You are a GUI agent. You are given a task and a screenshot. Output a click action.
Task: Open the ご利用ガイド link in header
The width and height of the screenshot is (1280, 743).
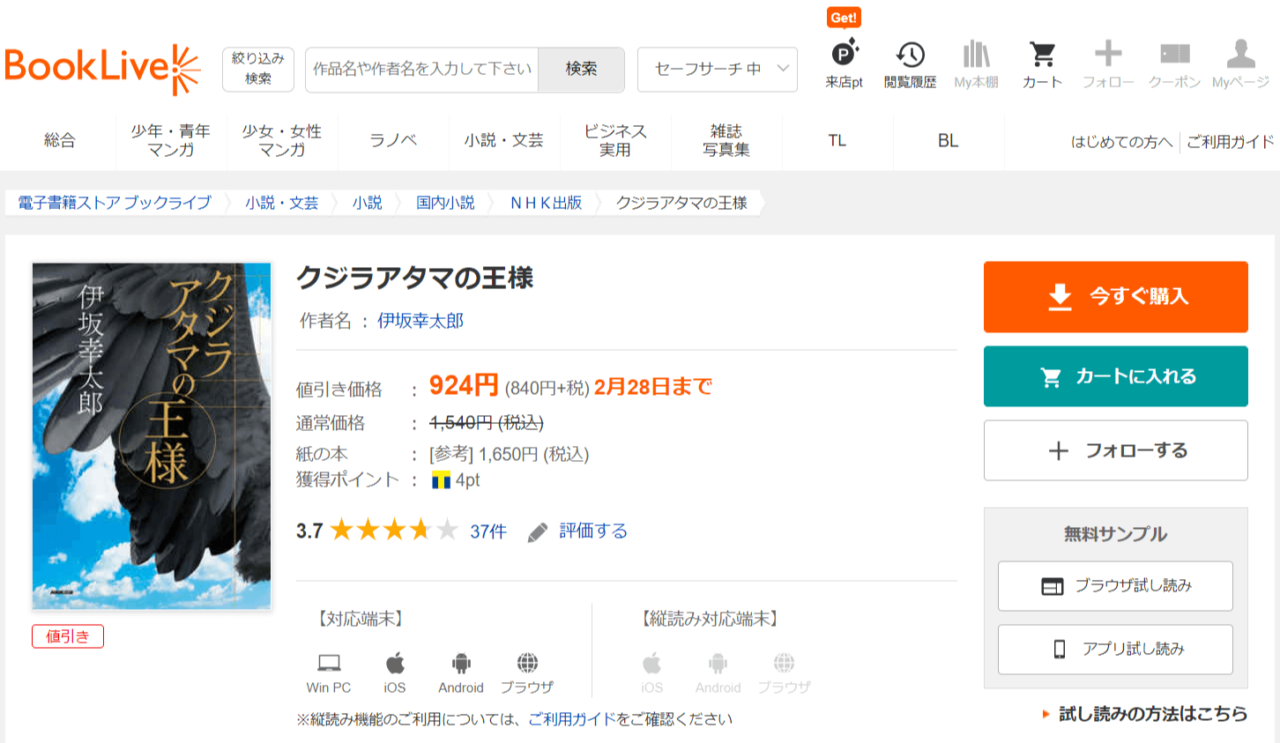click(1230, 141)
